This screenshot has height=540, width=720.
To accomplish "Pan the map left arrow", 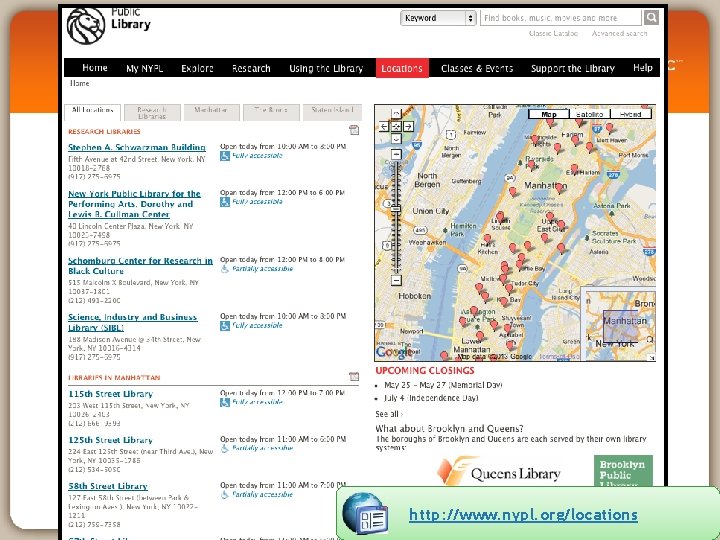I will [384, 126].
